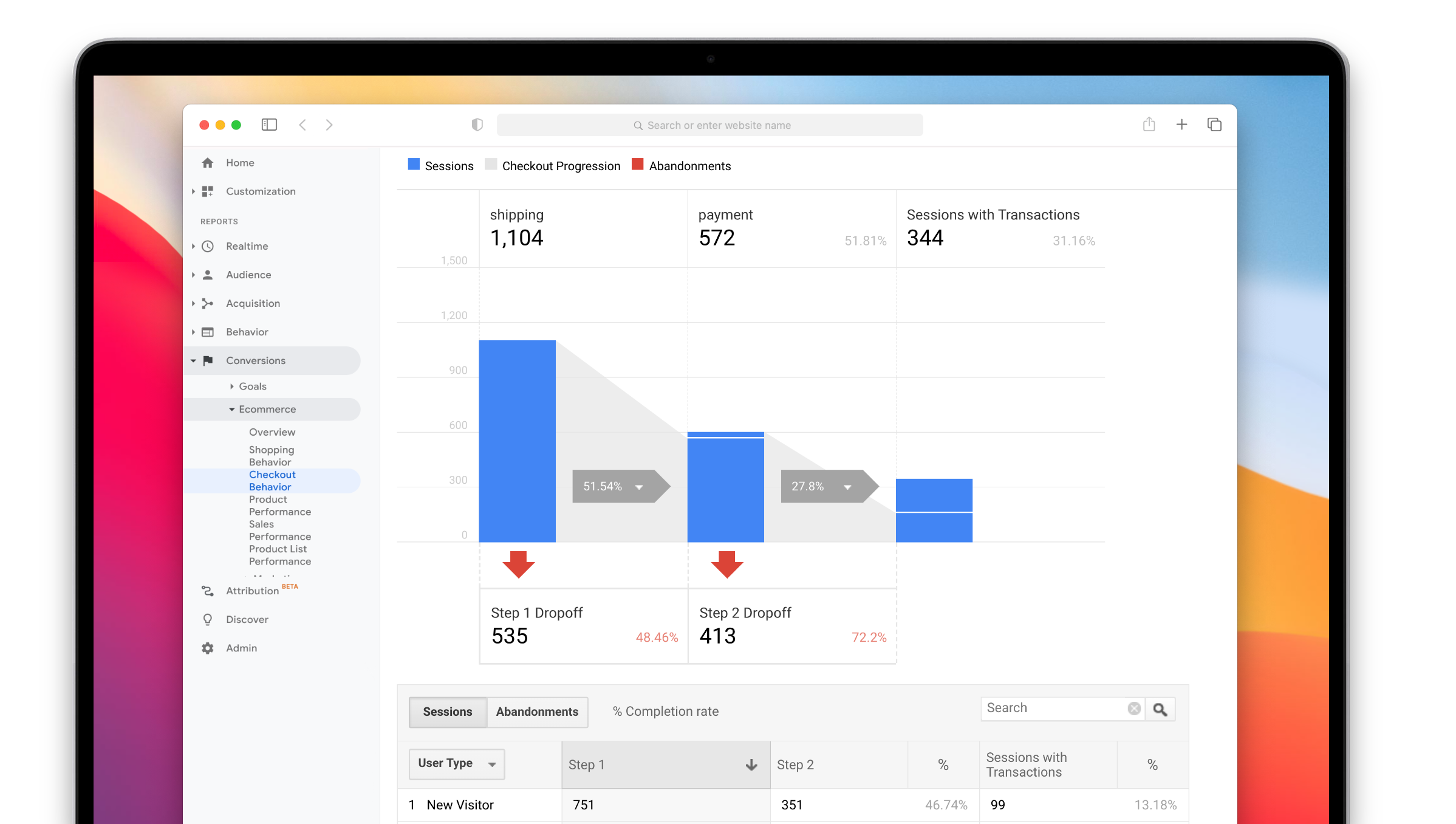
Task: Click the red Abandonments legend swatch
Action: click(638, 164)
